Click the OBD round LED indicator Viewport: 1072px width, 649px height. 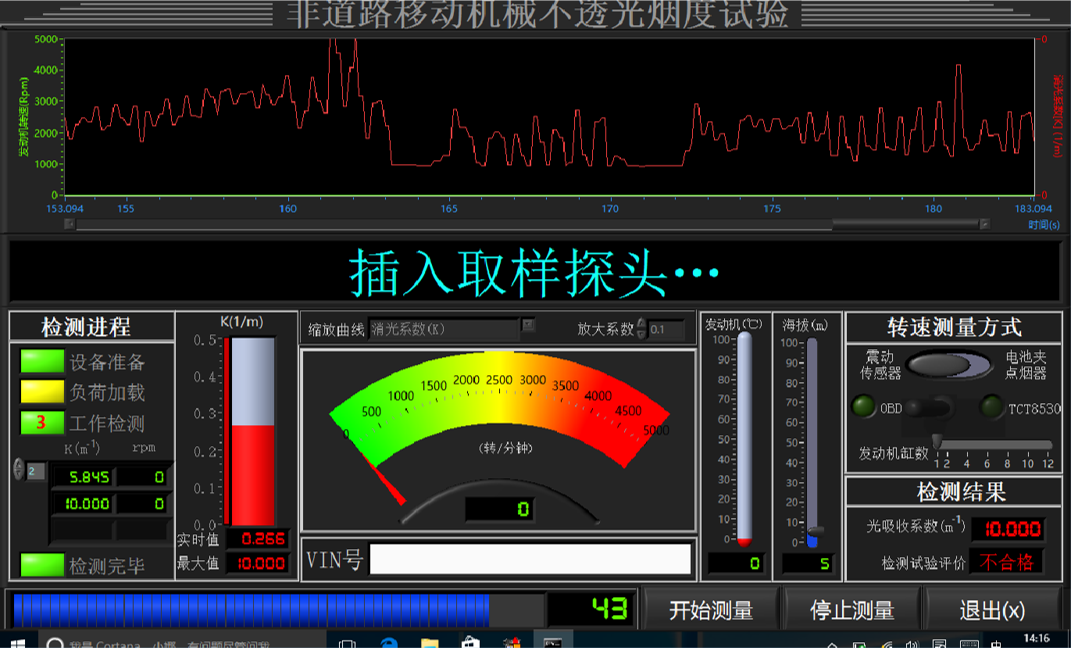pos(863,407)
